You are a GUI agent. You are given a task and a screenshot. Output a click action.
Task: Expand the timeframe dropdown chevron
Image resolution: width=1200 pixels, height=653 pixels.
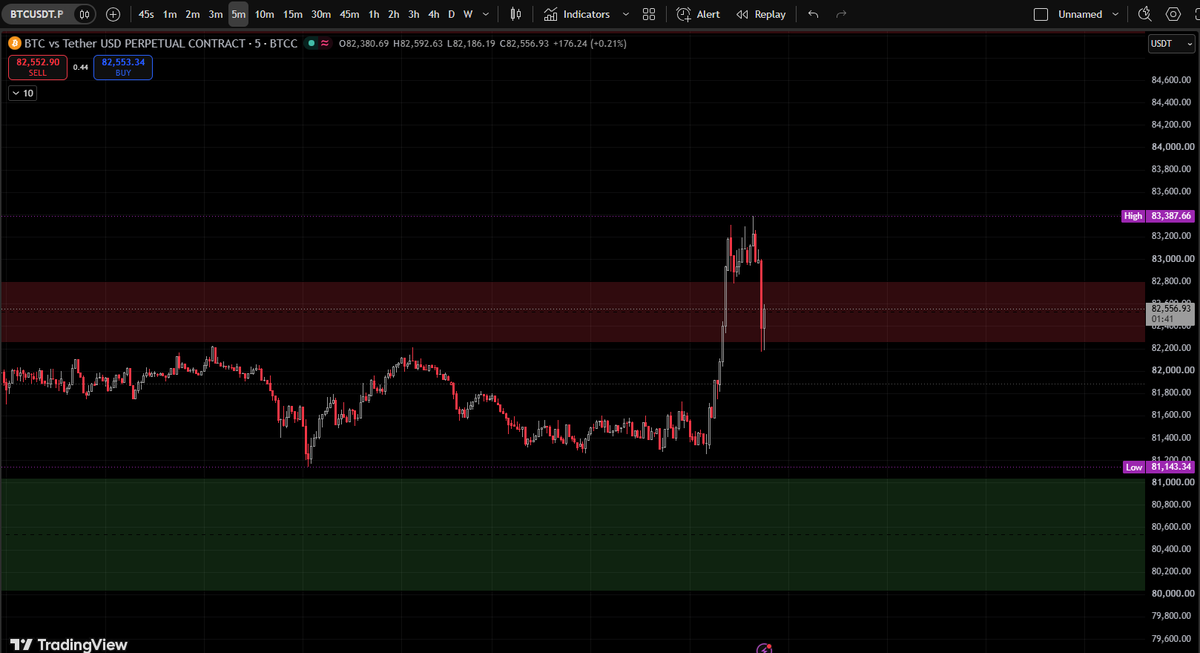(486, 14)
